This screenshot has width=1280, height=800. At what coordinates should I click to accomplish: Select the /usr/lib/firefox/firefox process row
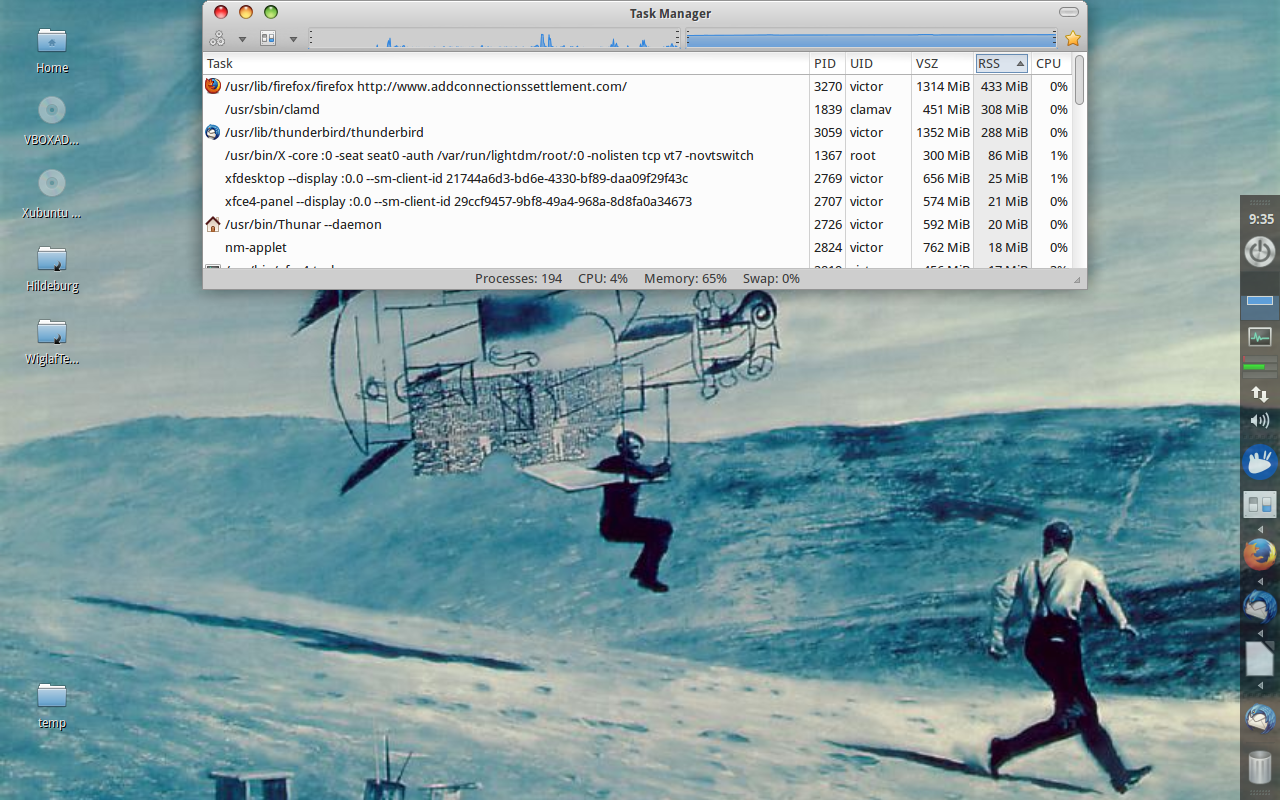click(637, 87)
